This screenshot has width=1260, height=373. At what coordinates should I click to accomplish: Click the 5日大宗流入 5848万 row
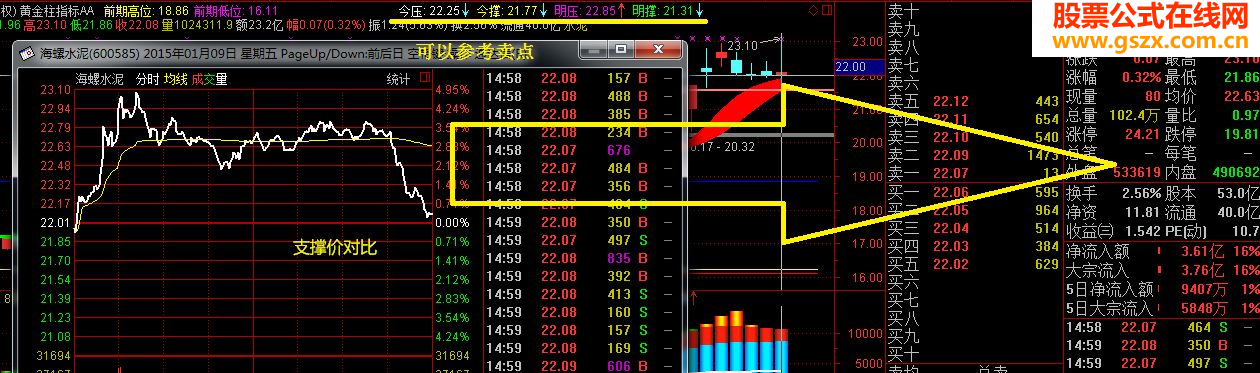coord(1163,307)
